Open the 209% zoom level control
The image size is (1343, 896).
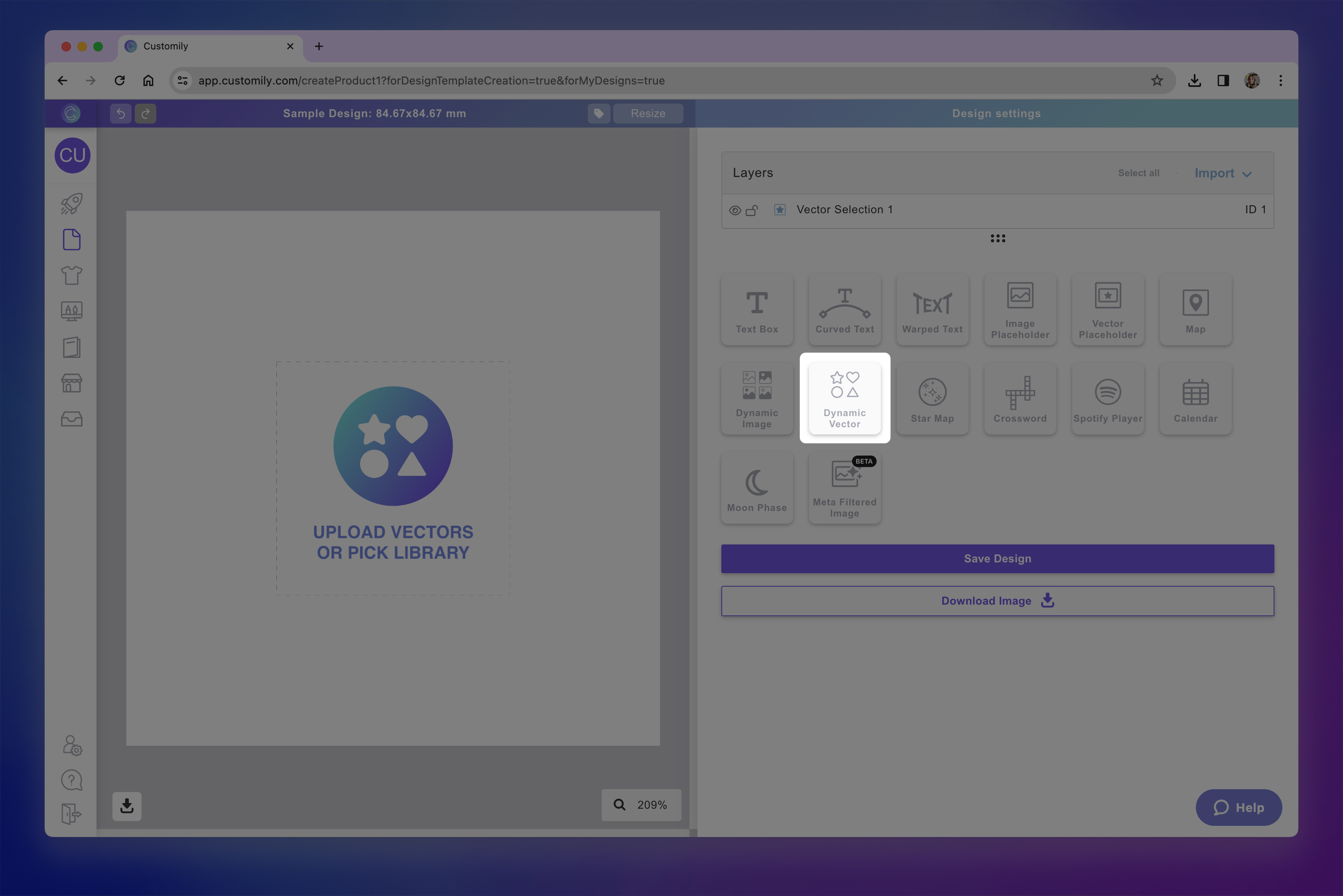pyautogui.click(x=641, y=805)
